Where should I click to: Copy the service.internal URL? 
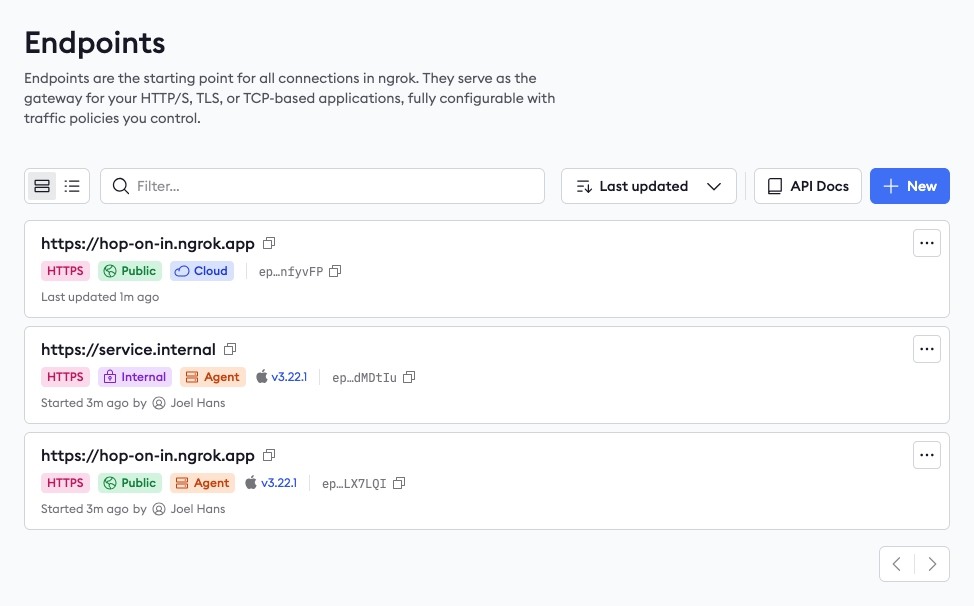click(230, 349)
